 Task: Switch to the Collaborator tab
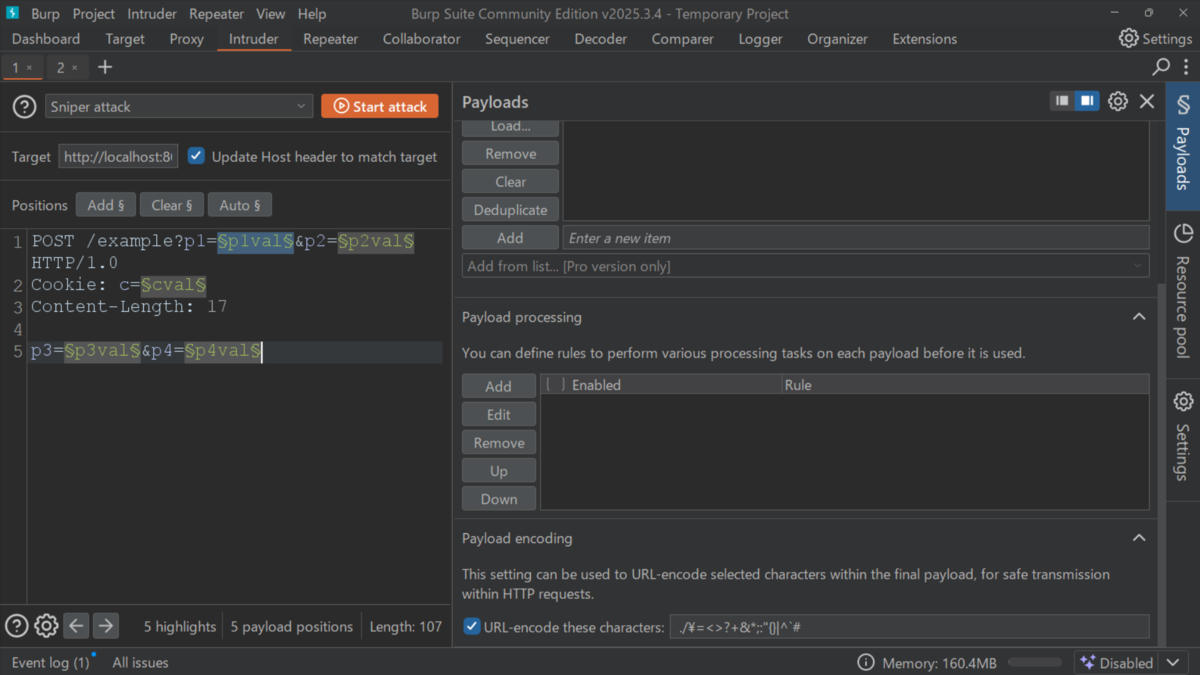coord(421,39)
